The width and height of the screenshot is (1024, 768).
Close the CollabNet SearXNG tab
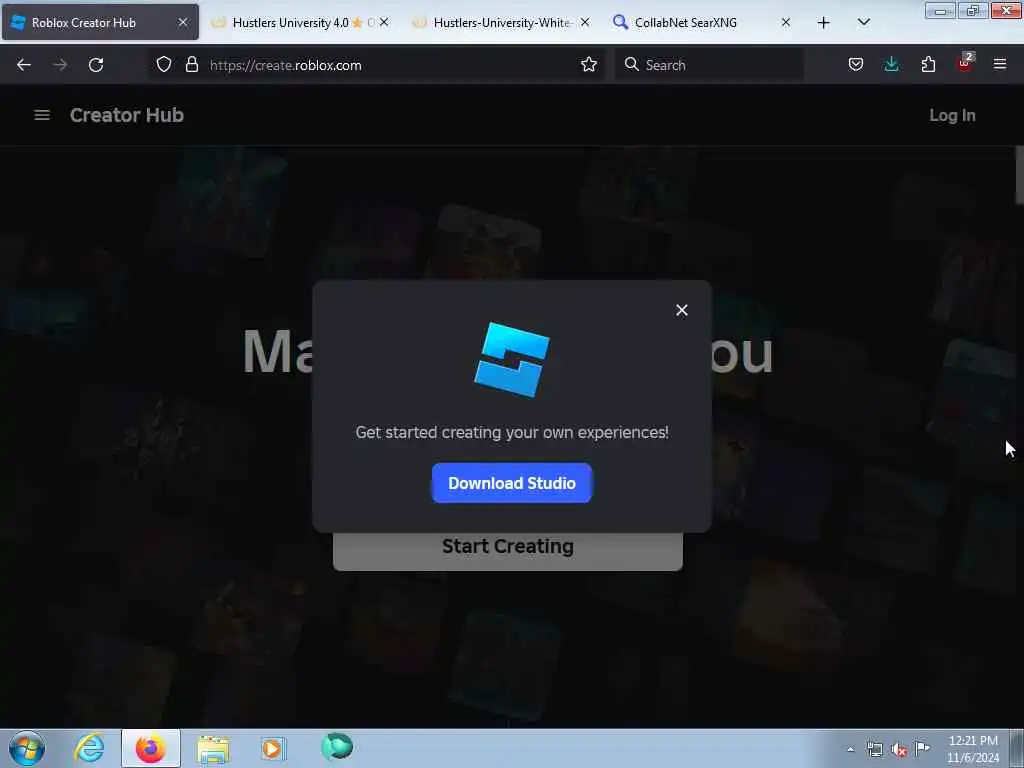click(x=786, y=22)
